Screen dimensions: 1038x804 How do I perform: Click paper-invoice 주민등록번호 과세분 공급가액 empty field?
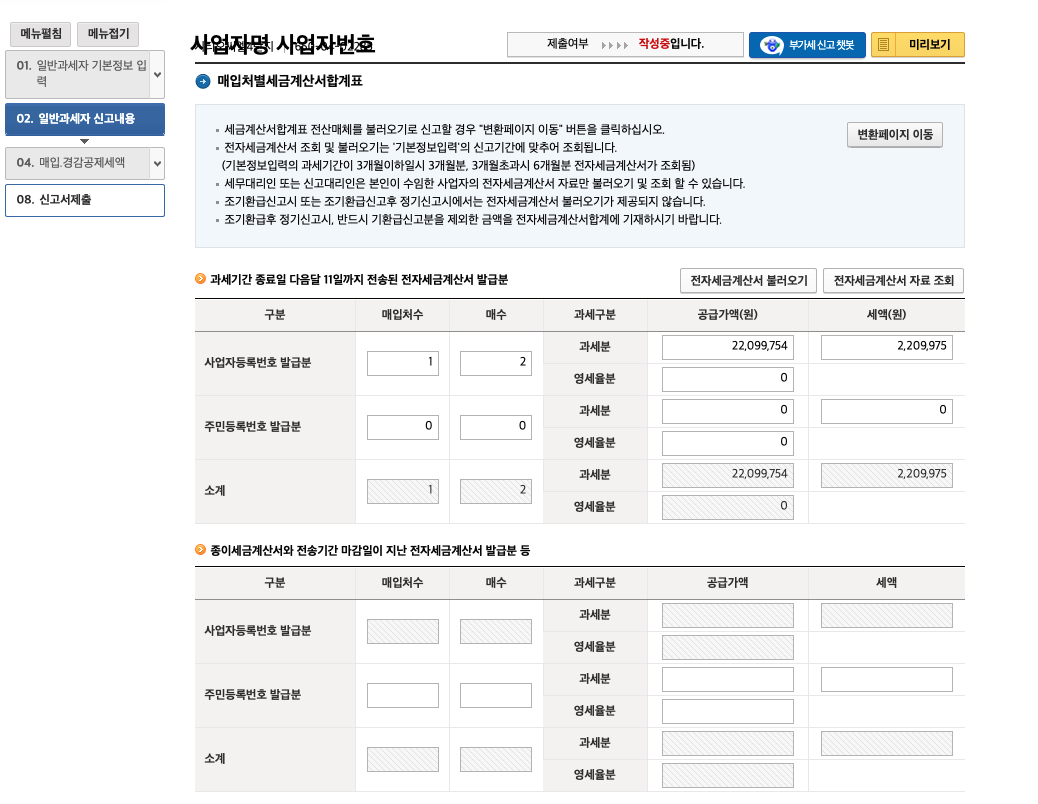pos(728,680)
